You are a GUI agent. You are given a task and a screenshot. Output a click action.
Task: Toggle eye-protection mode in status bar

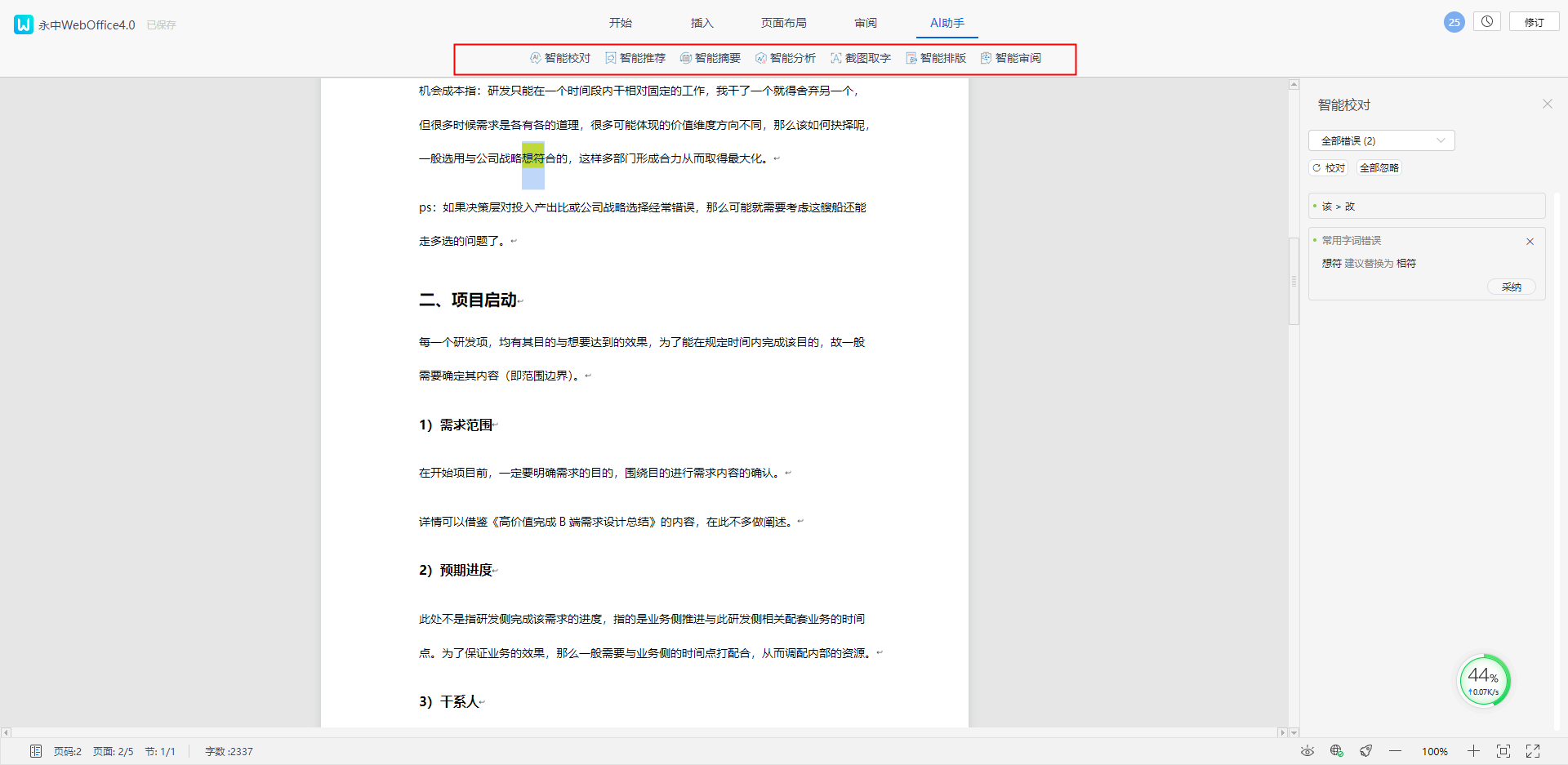point(1307,751)
